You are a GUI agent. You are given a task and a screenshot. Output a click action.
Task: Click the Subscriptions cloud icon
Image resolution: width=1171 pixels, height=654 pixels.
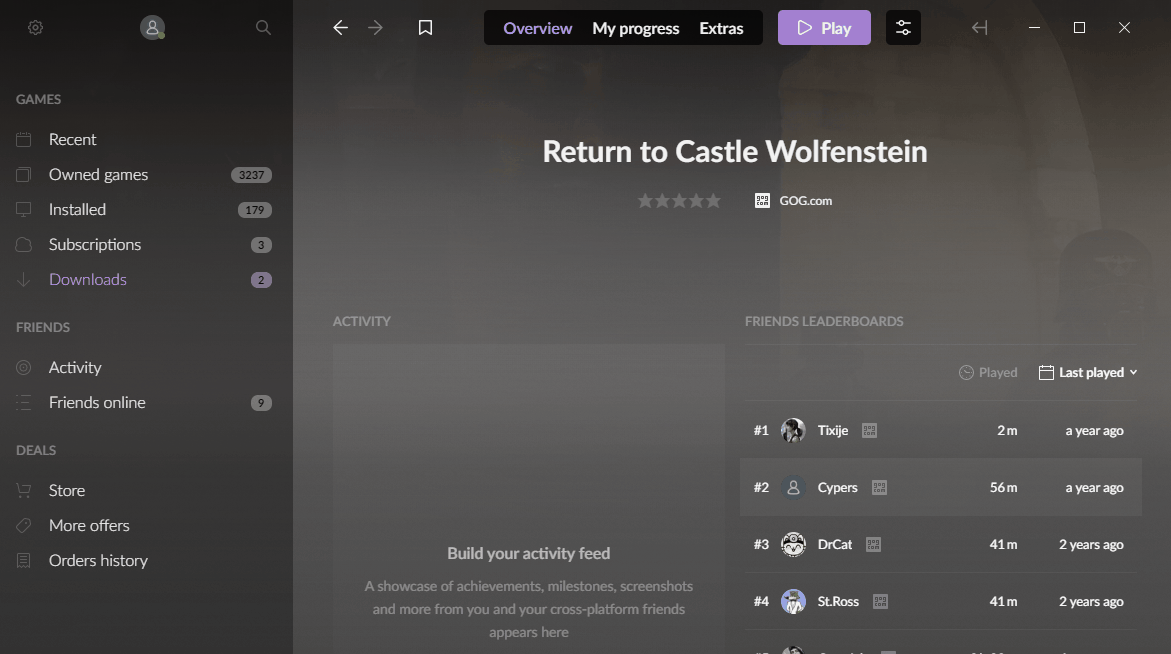click(24, 245)
